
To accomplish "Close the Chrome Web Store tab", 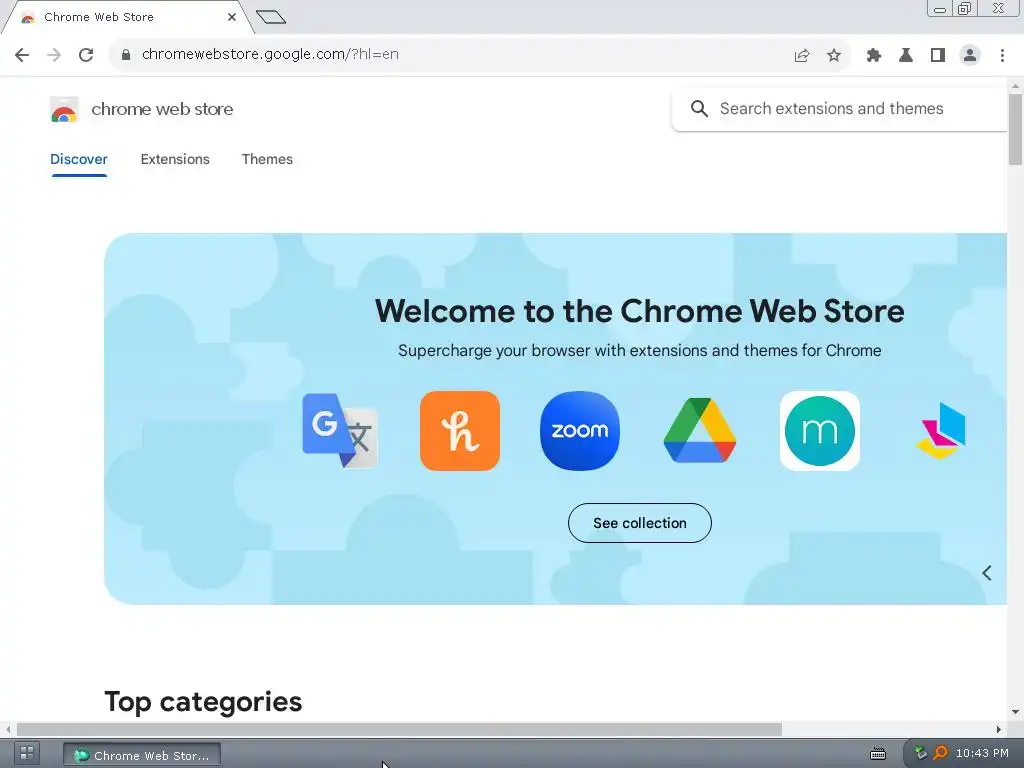I will pyautogui.click(x=232, y=17).
